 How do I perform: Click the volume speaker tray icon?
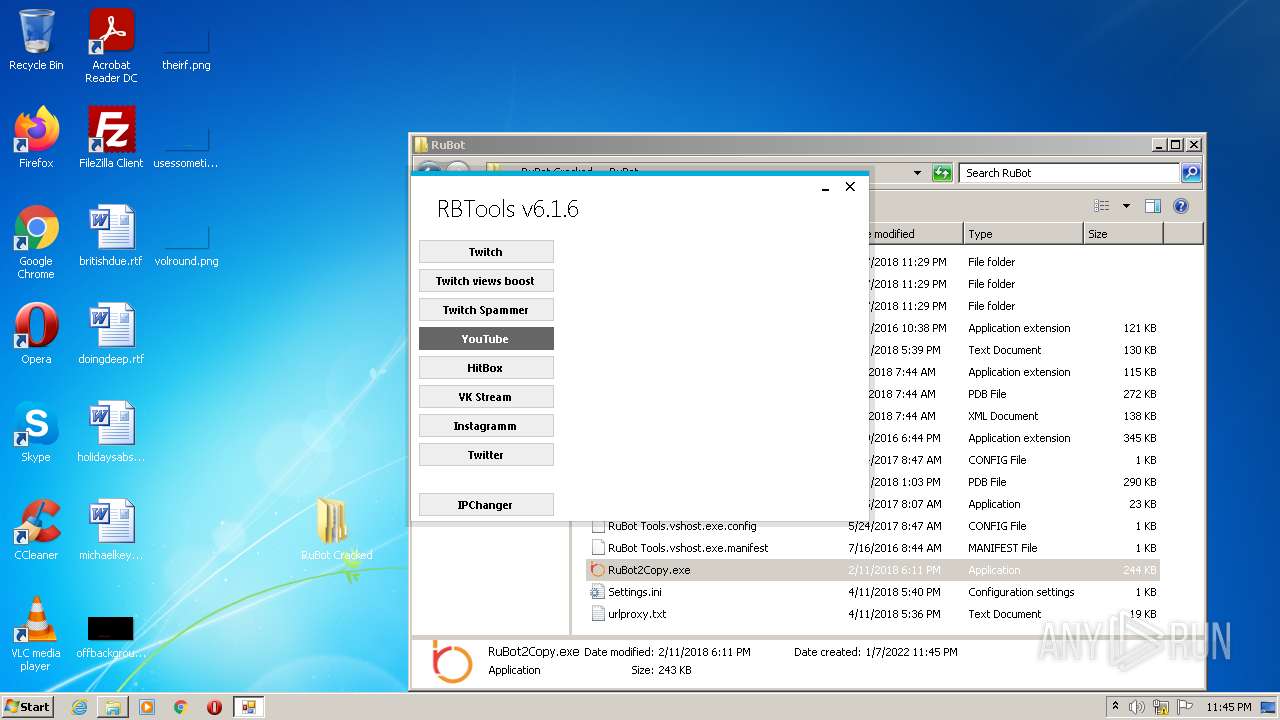click(x=1136, y=707)
